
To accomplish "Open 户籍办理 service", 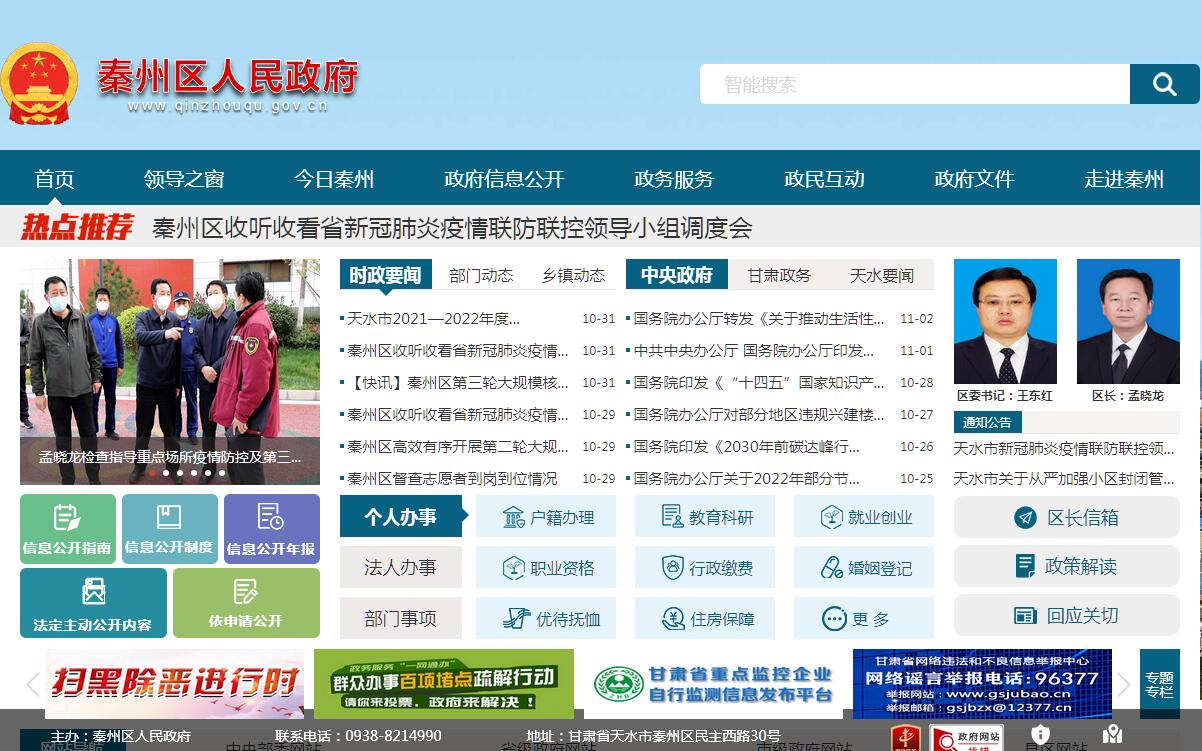I will (x=546, y=517).
